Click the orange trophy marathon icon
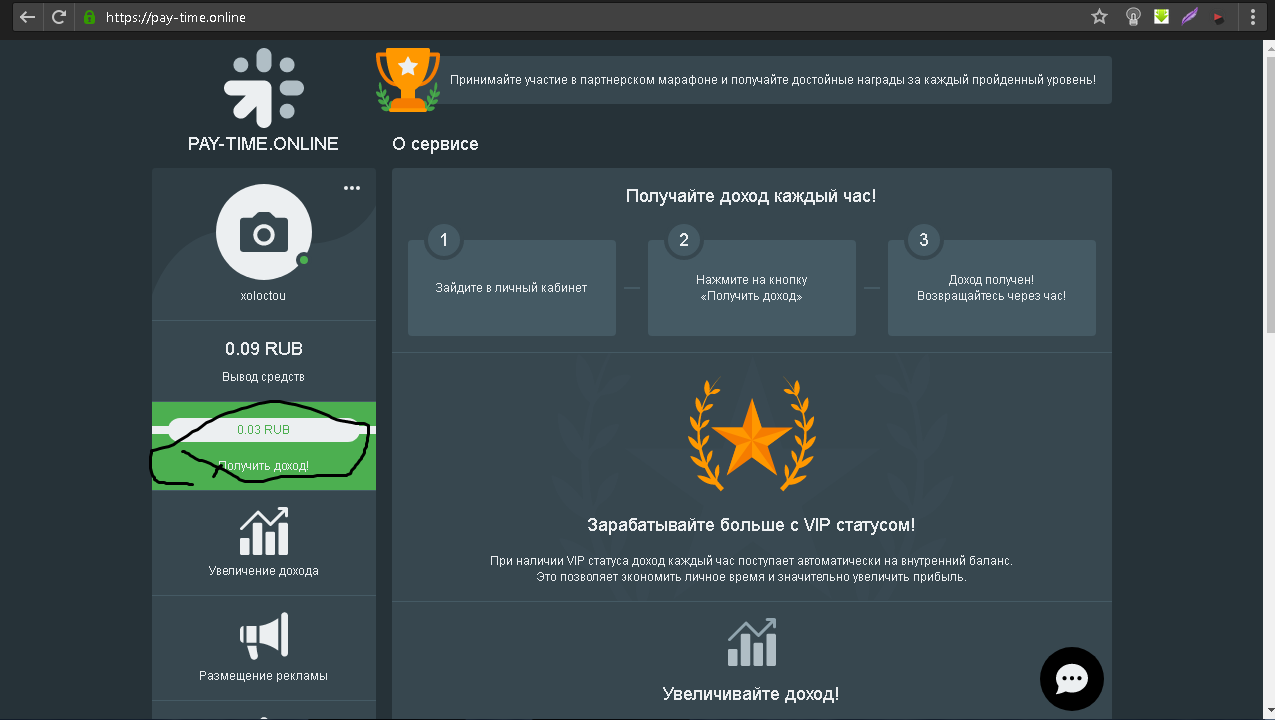Screen dimensions: 1275x720 coord(407,80)
